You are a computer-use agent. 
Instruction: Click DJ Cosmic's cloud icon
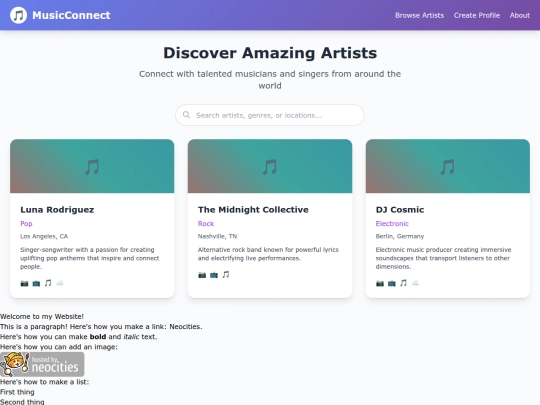[x=415, y=283]
